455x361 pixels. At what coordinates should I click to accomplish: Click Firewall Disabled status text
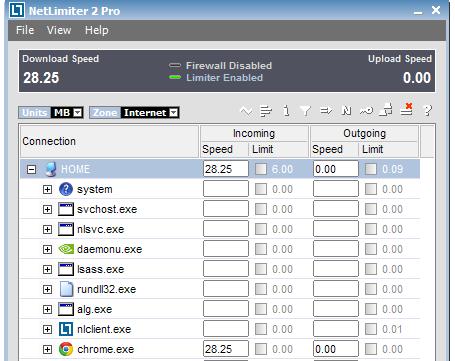[x=229, y=66]
